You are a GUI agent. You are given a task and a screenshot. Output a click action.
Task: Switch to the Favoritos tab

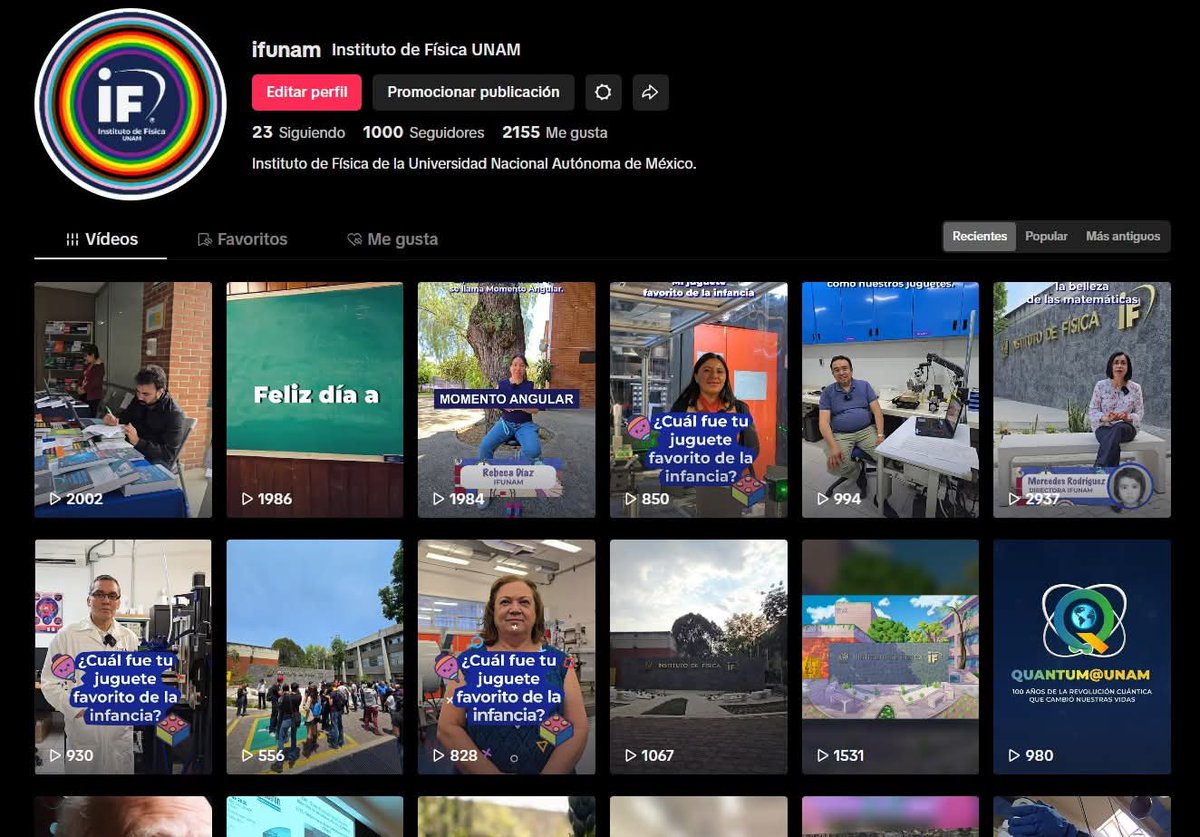[242, 239]
